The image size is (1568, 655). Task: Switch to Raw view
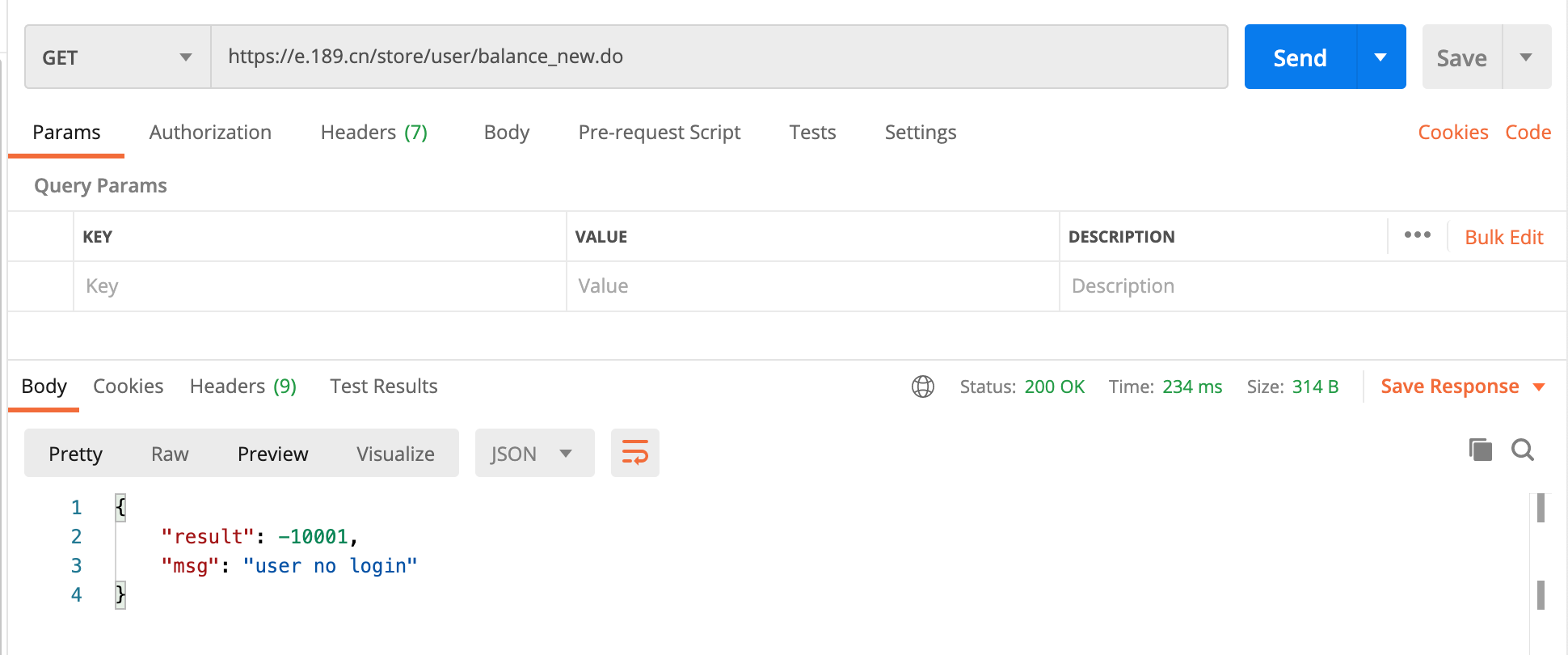pyautogui.click(x=170, y=454)
